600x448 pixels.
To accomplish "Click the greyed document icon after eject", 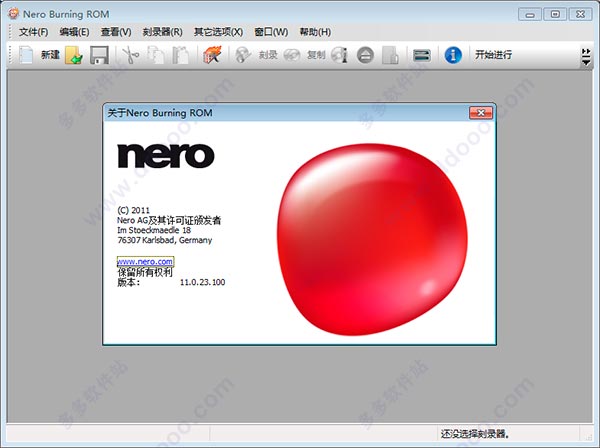I will click(390, 55).
